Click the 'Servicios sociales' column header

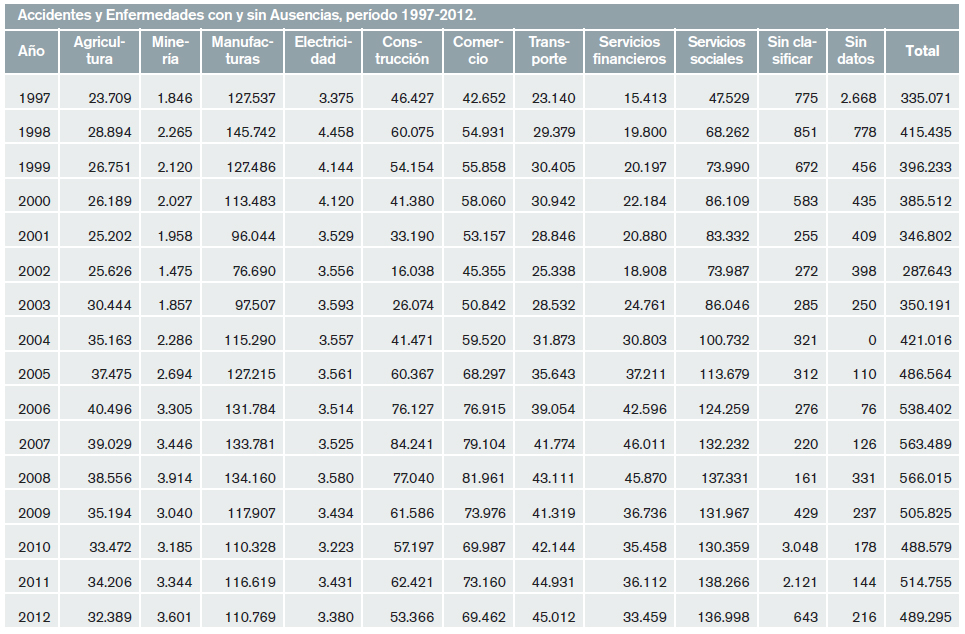(716, 51)
